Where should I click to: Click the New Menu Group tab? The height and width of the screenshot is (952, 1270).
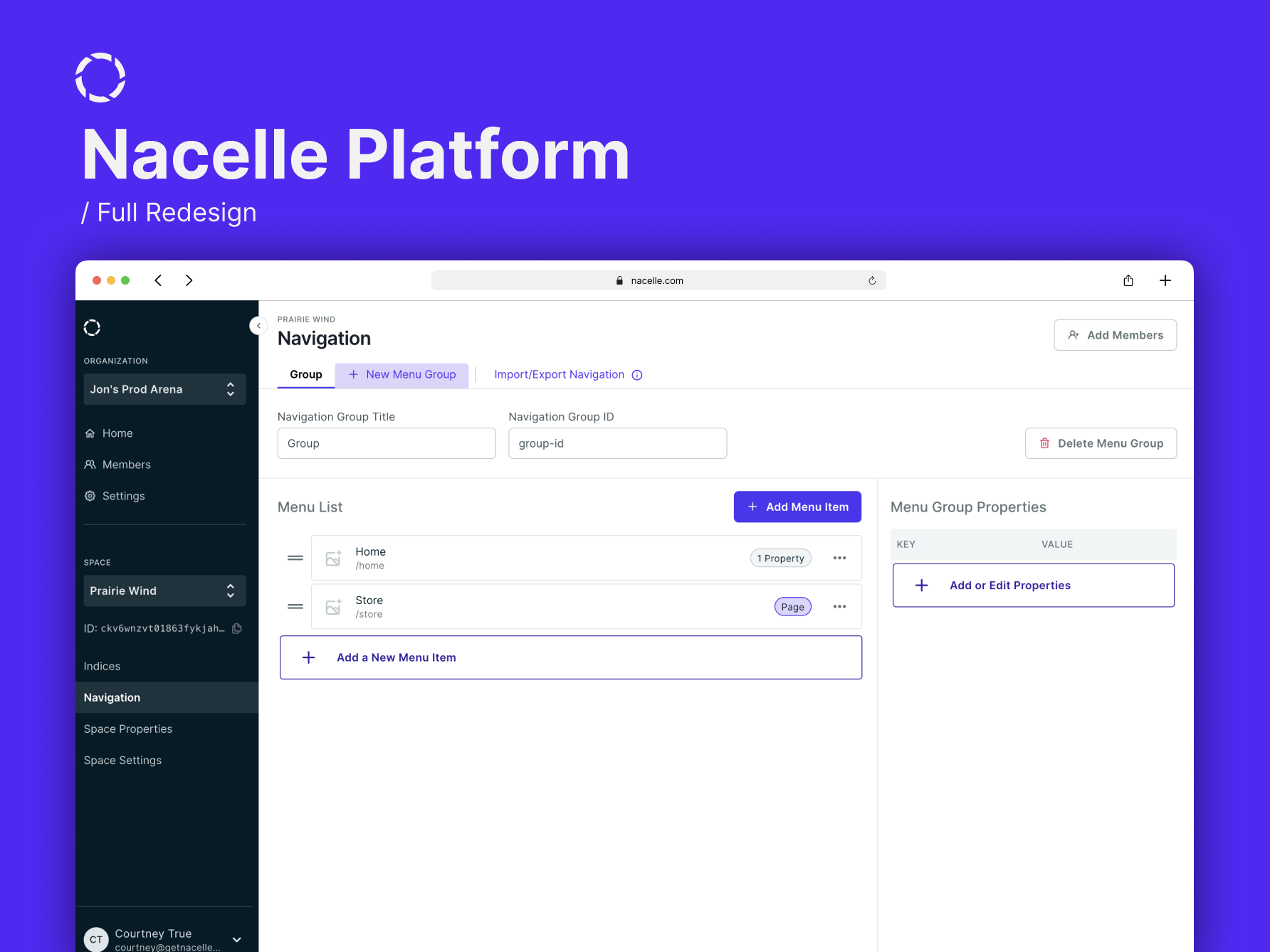[402, 375]
